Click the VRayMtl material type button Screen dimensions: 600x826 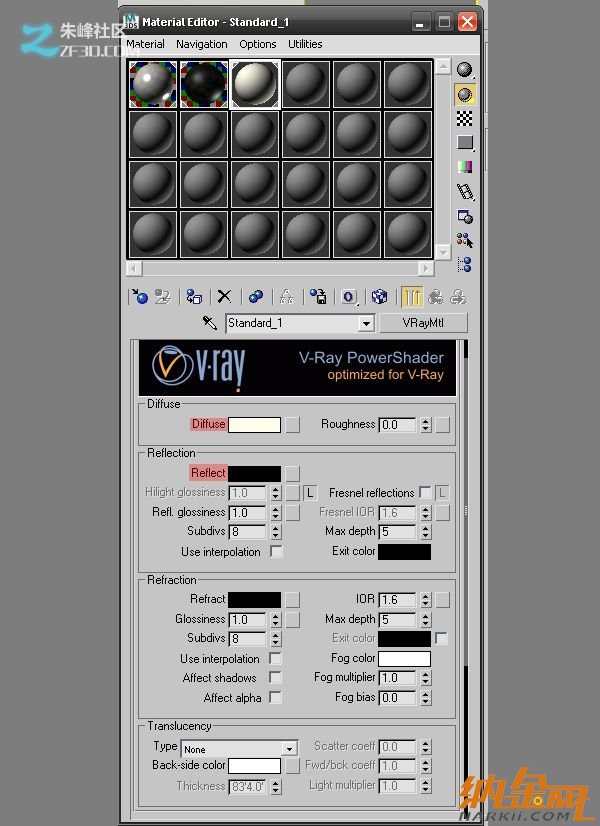point(423,323)
